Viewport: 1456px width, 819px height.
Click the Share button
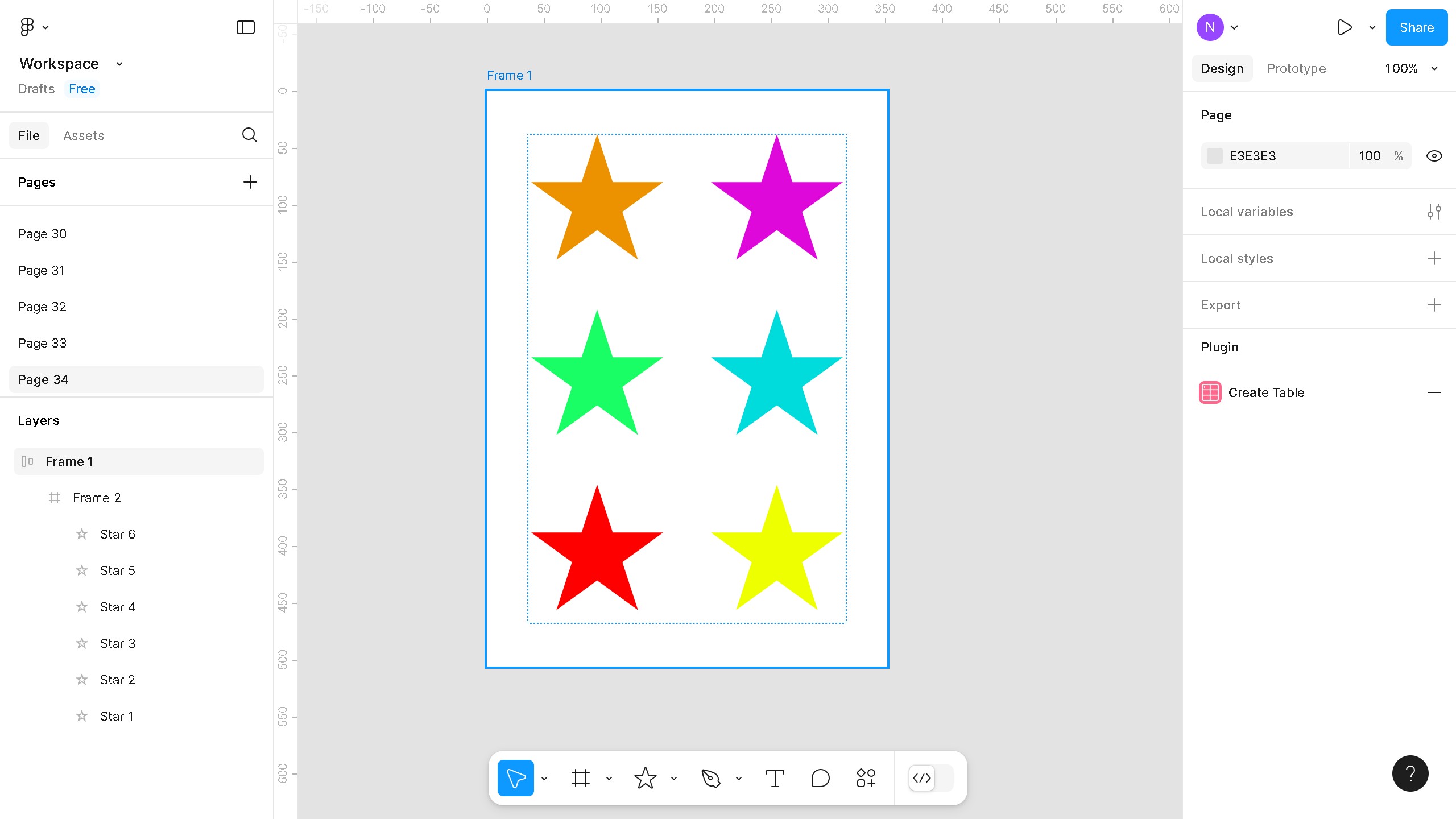click(1416, 27)
